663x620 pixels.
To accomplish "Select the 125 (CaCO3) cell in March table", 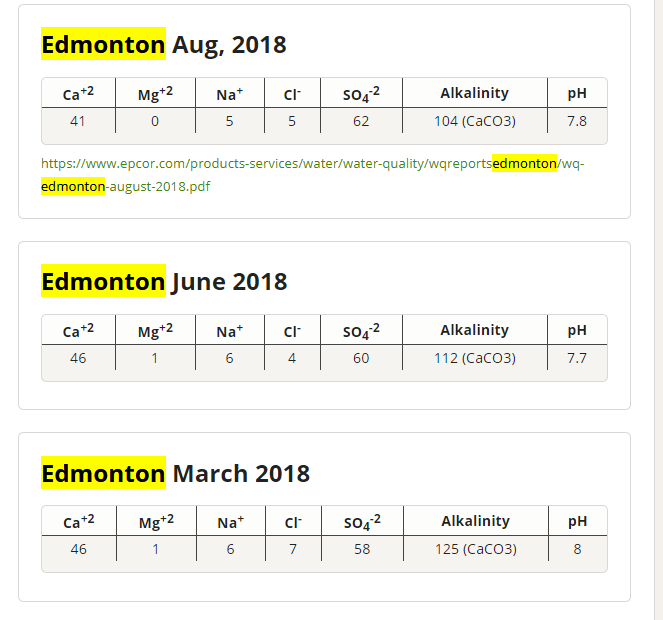I will click(x=476, y=549).
